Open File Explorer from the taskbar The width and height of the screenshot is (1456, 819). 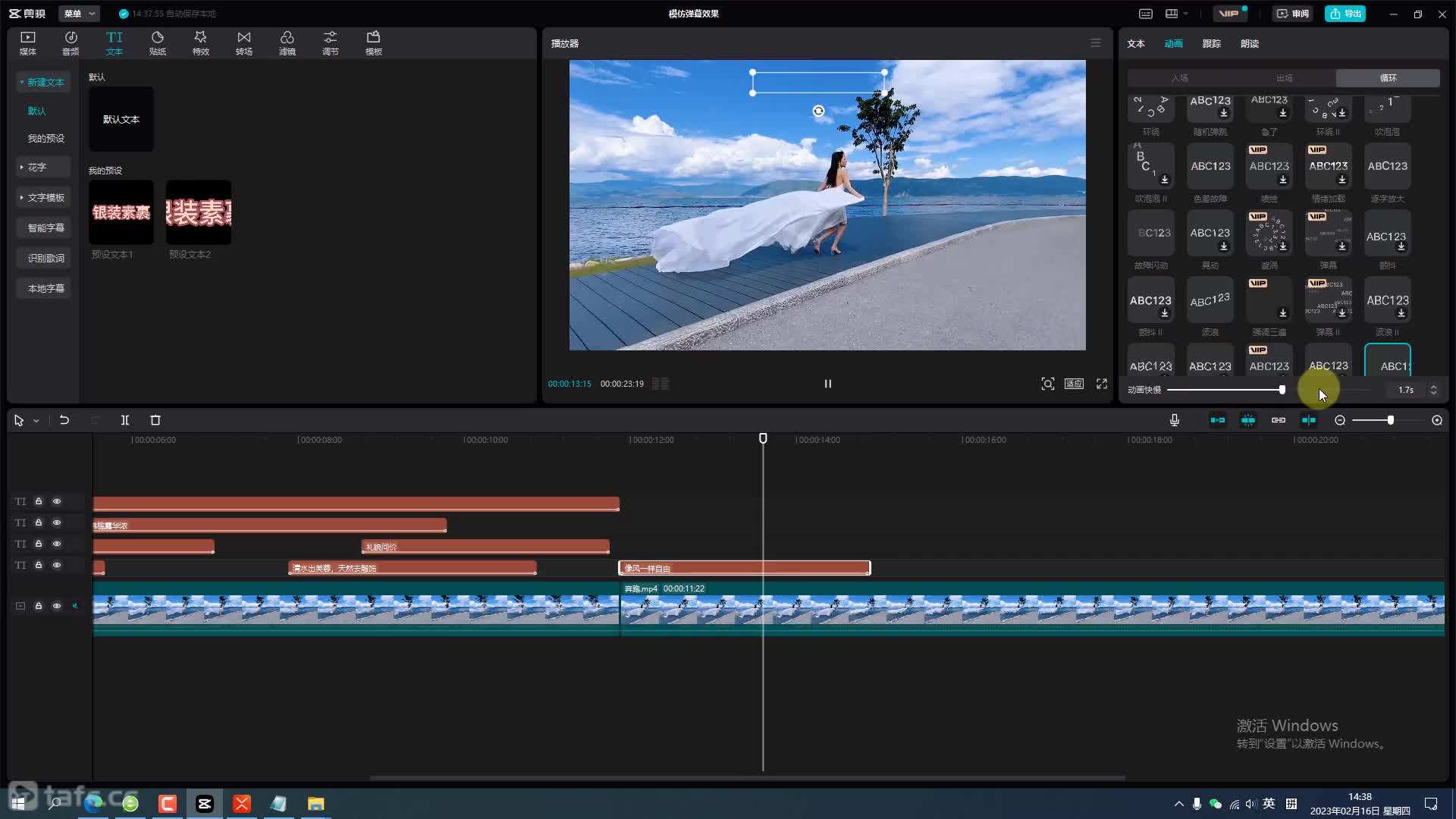click(x=316, y=804)
